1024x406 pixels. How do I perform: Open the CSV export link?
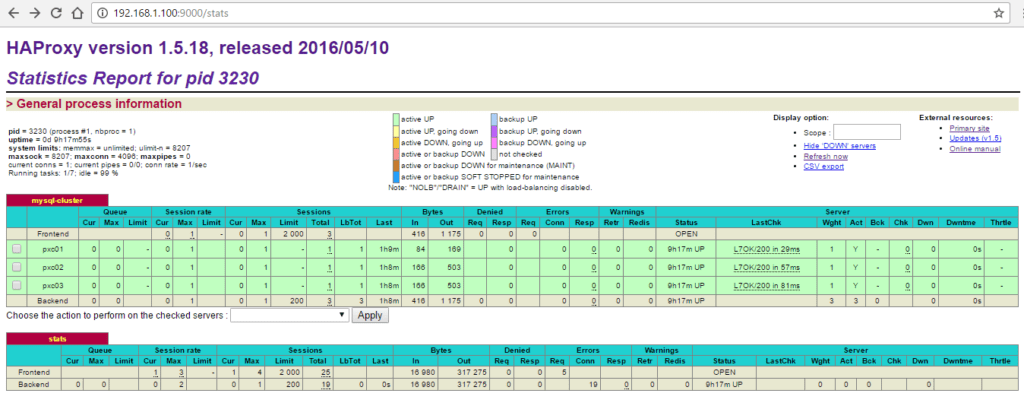tap(823, 167)
